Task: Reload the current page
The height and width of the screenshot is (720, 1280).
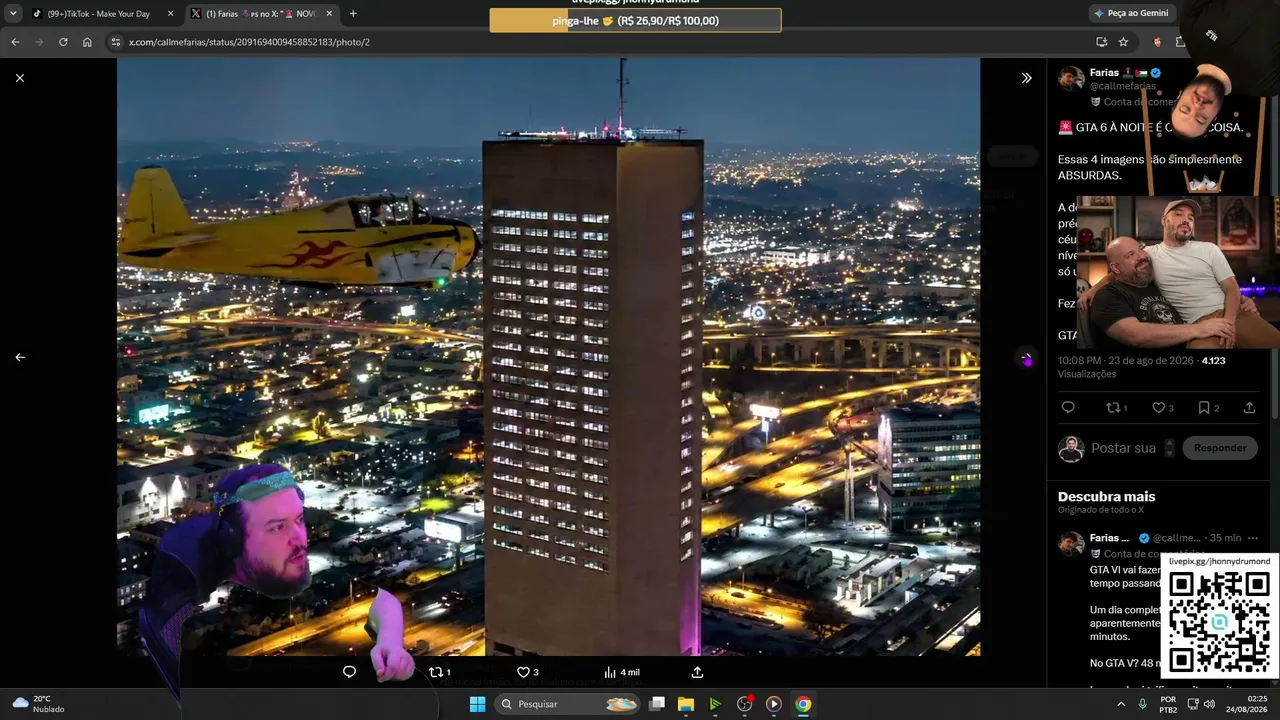Action: point(63,42)
